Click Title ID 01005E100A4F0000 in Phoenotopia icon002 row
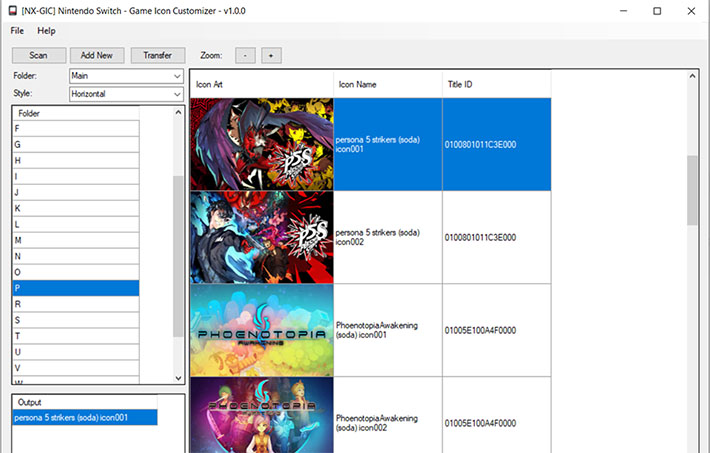Screen dimensions: 710x453 click(x=480, y=423)
